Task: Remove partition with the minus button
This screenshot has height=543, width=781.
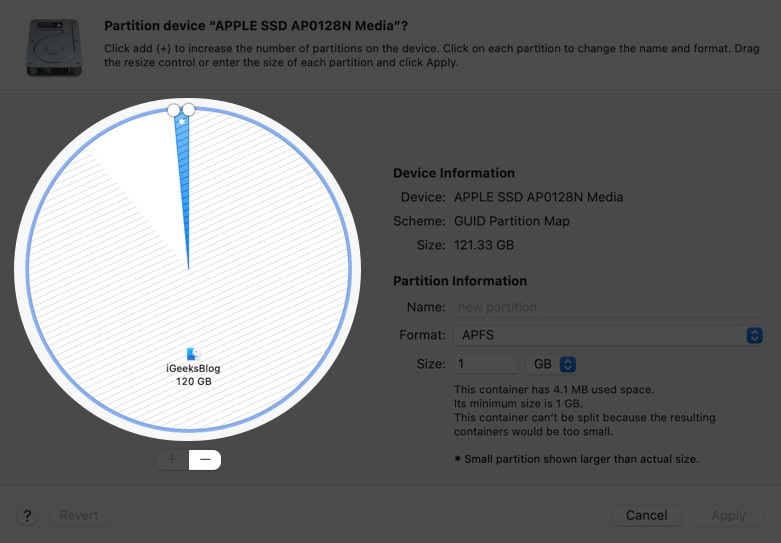Action: point(205,459)
